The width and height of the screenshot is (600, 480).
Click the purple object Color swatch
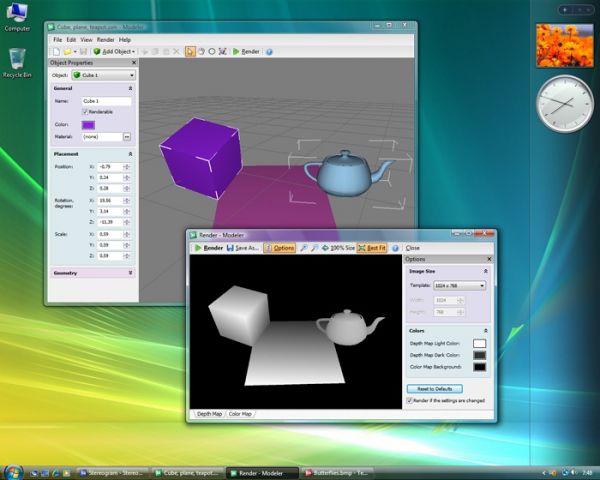coord(89,124)
